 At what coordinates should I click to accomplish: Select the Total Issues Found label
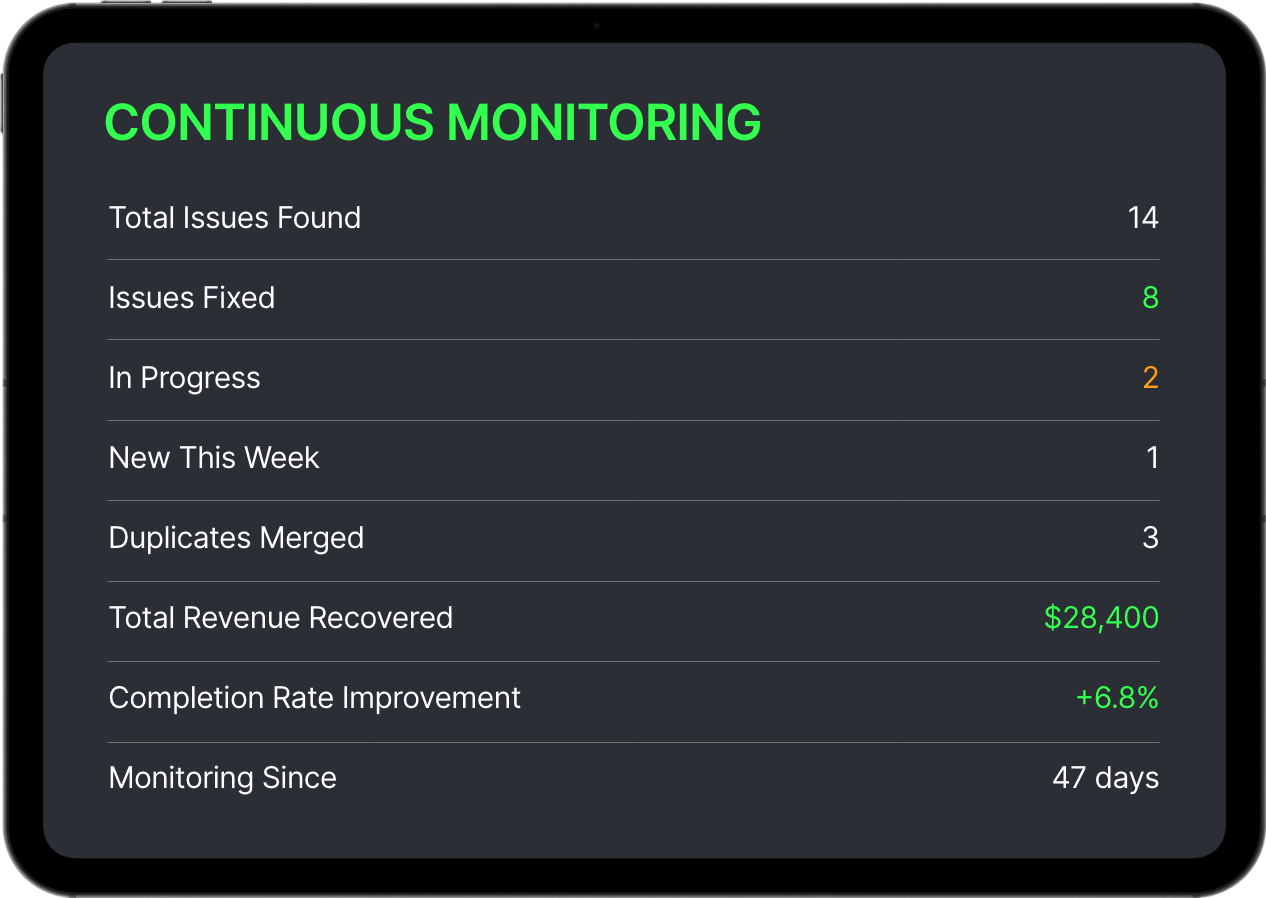(235, 218)
